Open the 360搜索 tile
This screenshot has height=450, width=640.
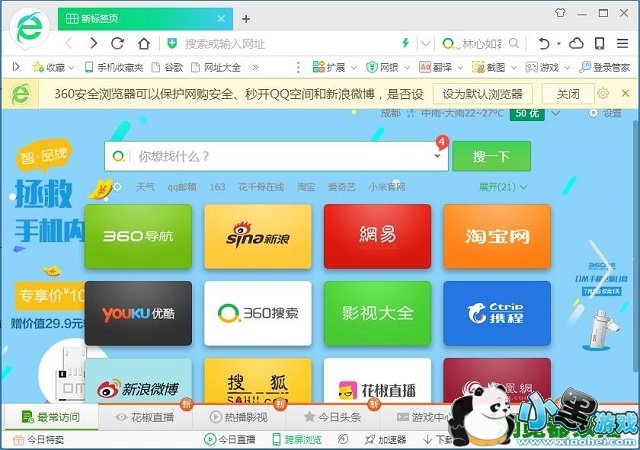(258, 313)
